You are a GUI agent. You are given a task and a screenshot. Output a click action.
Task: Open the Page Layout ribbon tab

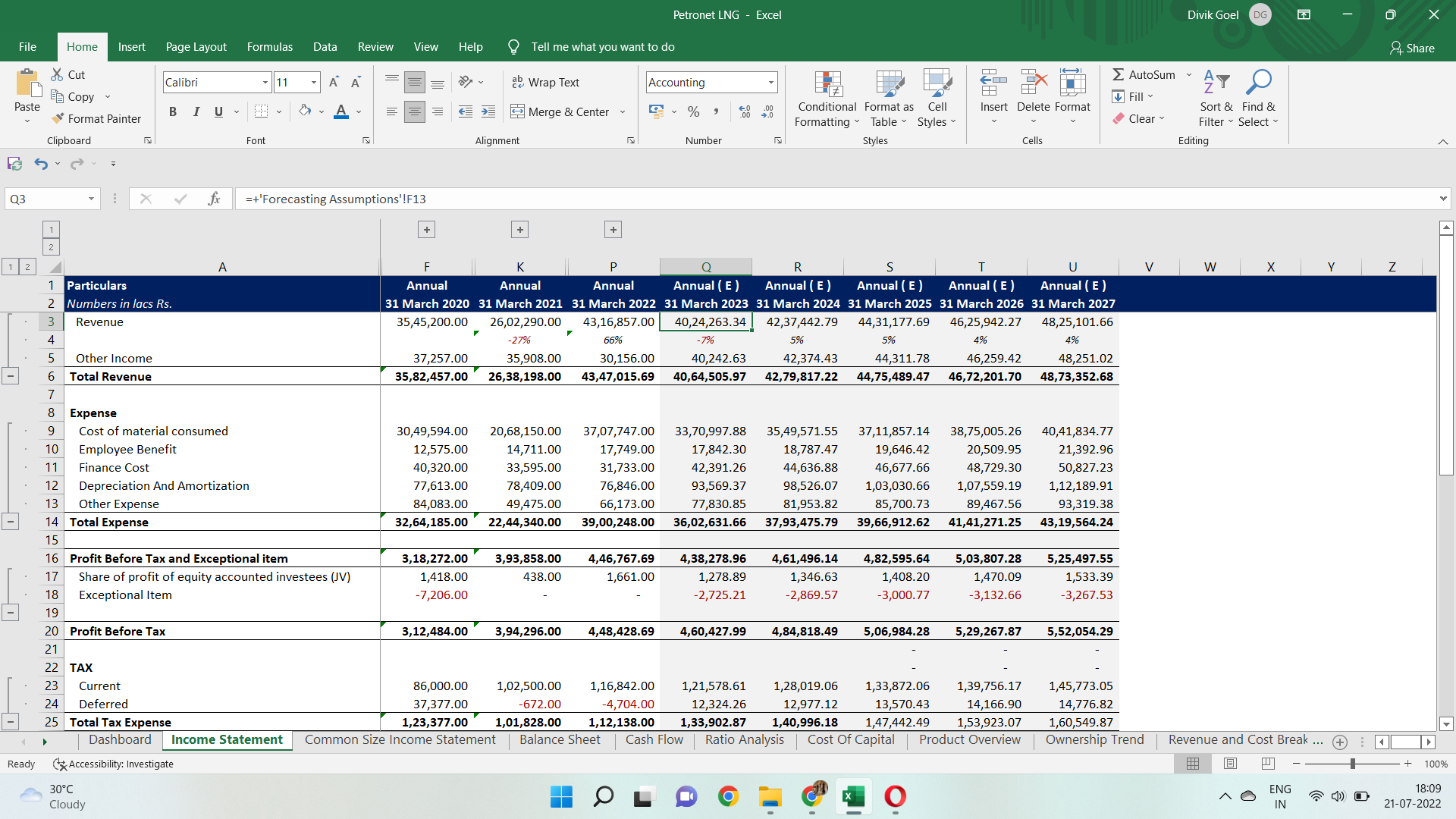[196, 47]
